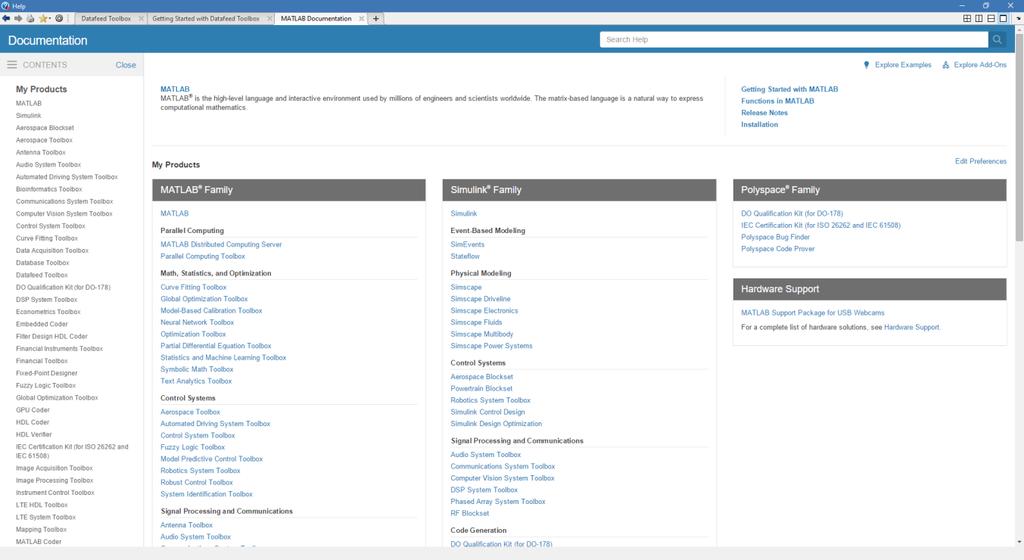Open Explore Add-Ons link
The width and height of the screenshot is (1024, 560).
(x=980, y=65)
